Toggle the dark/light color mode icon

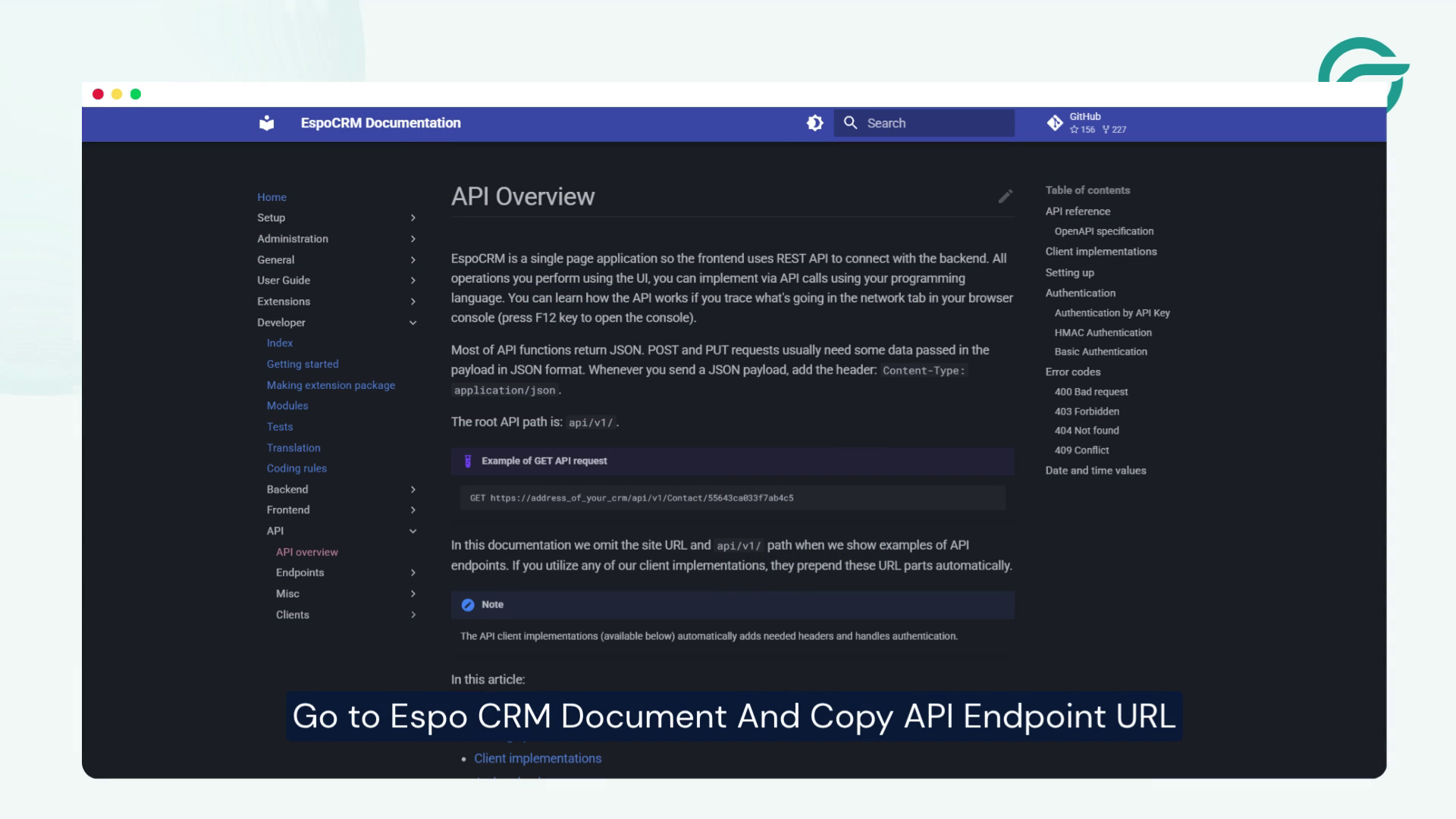(x=814, y=123)
